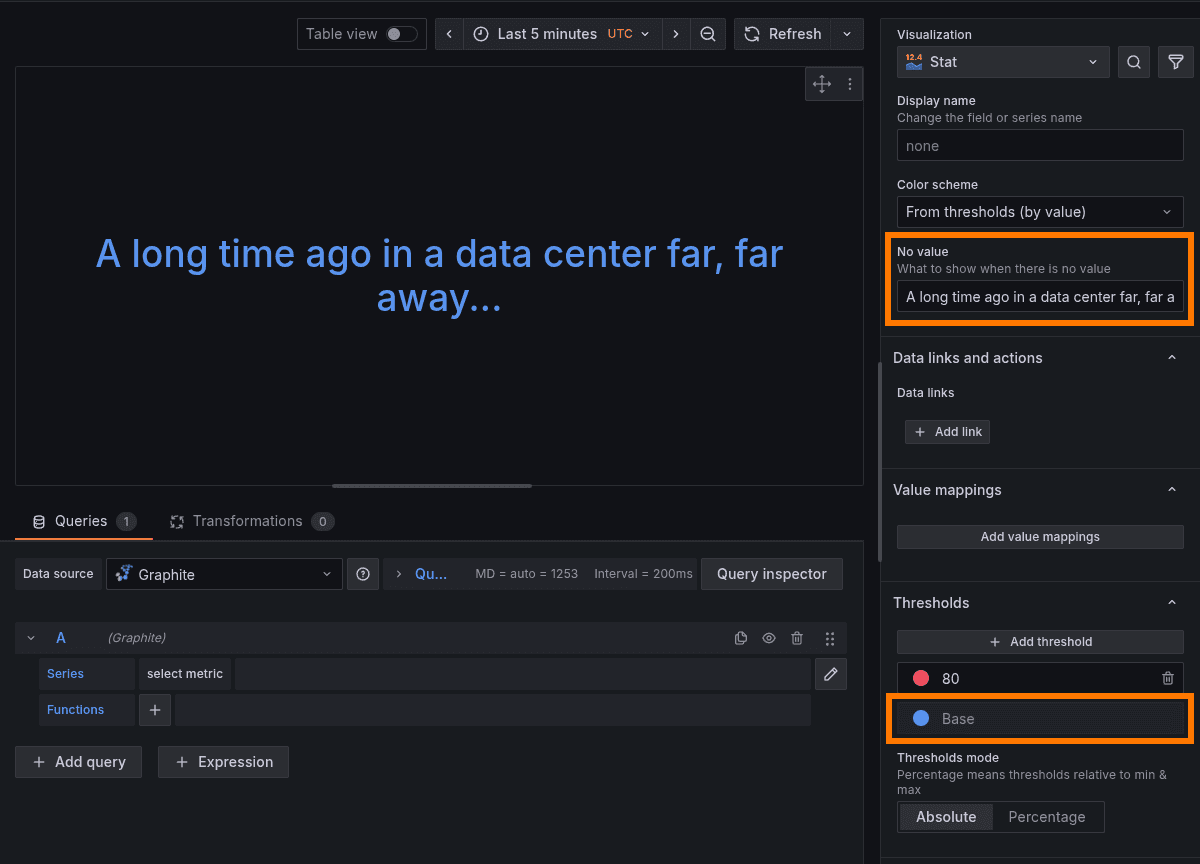1200x864 pixels.
Task: Delete query A using the trash icon
Action: click(x=797, y=637)
